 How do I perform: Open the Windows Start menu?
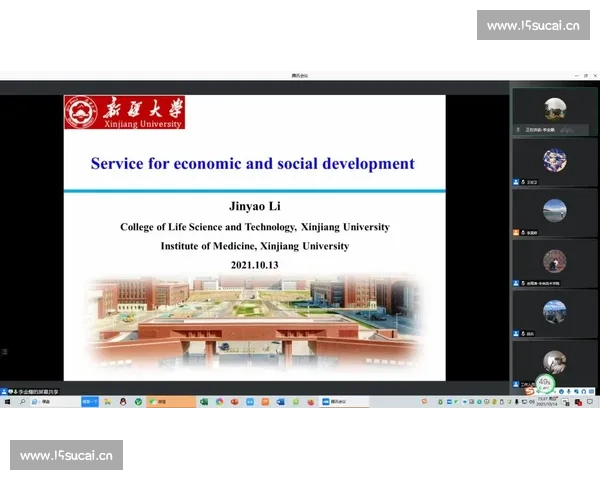[x=7, y=402]
